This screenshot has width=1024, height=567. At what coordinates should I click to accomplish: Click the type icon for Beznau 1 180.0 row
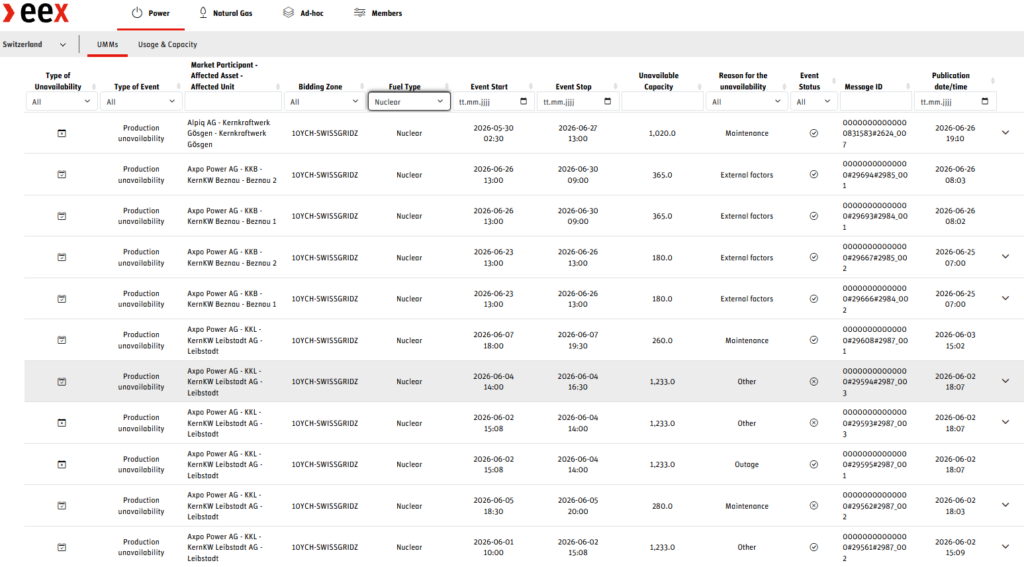(61, 299)
